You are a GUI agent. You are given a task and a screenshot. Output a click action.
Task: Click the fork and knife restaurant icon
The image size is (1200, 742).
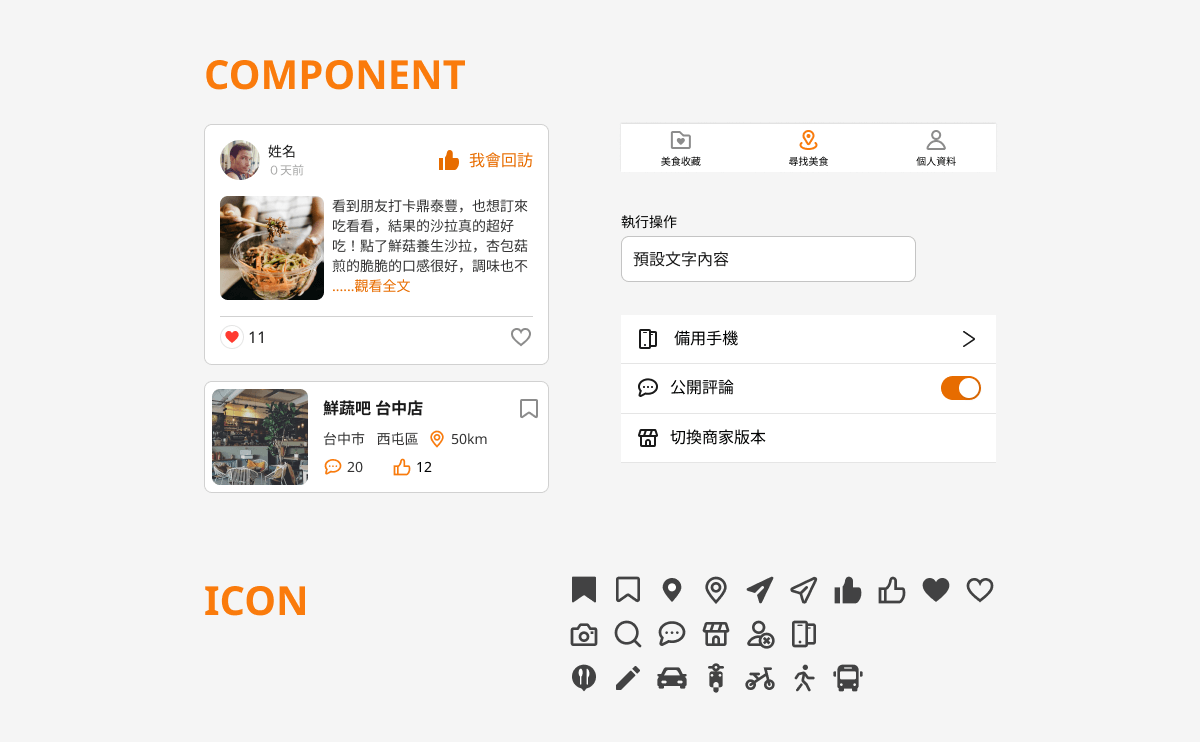(584, 678)
